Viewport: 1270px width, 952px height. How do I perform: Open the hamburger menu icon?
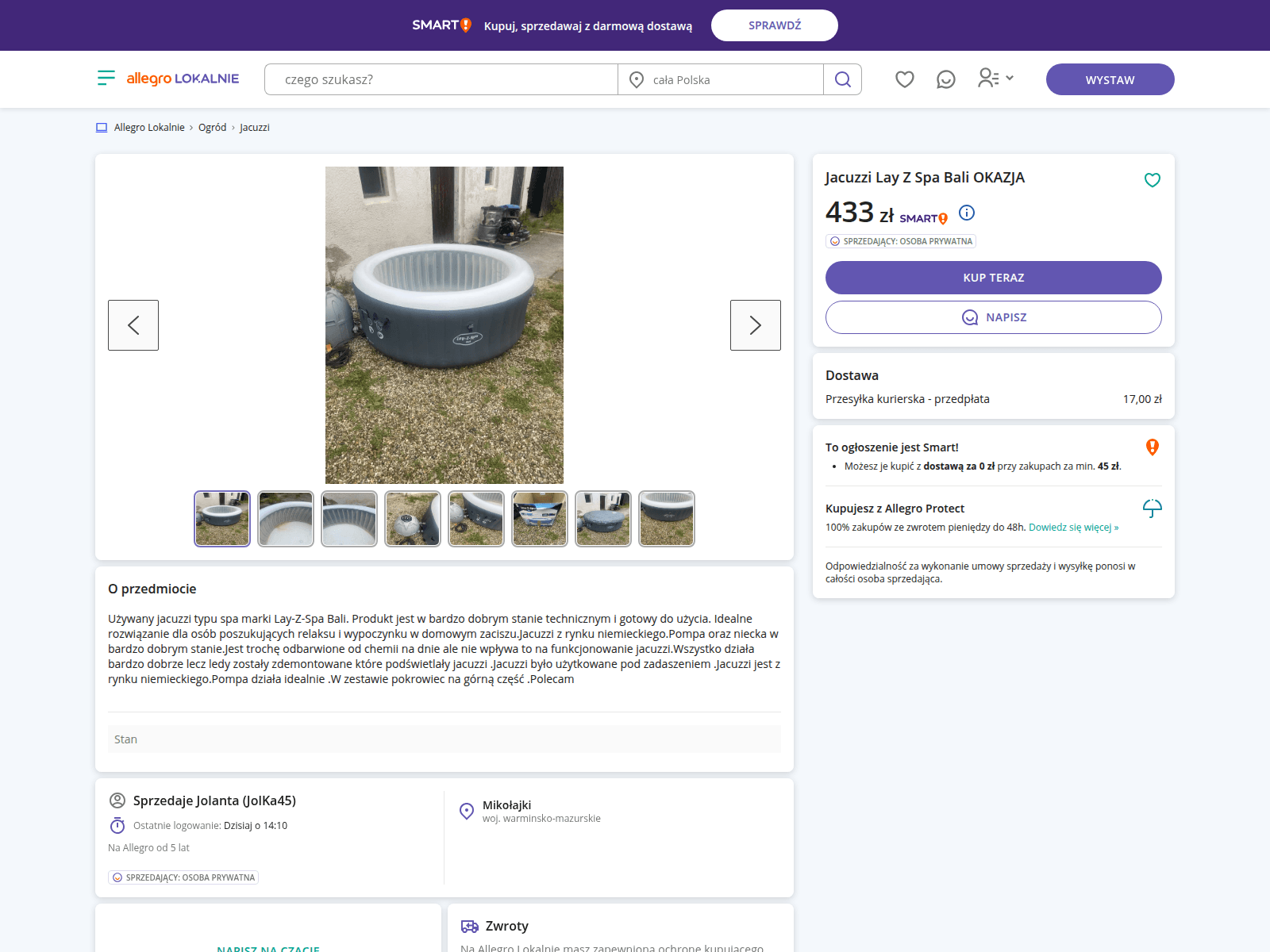point(106,78)
